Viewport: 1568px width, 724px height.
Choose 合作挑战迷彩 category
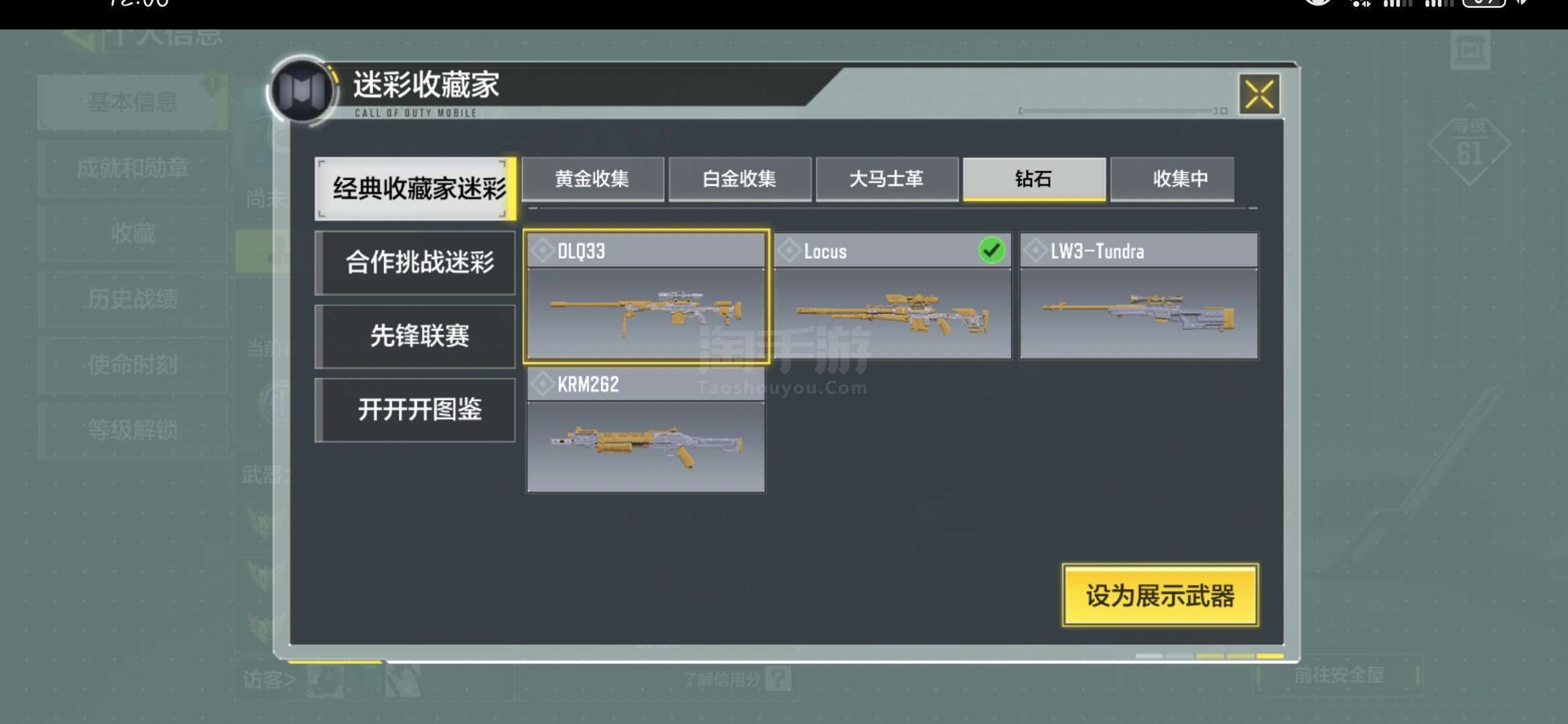tap(415, 263)
